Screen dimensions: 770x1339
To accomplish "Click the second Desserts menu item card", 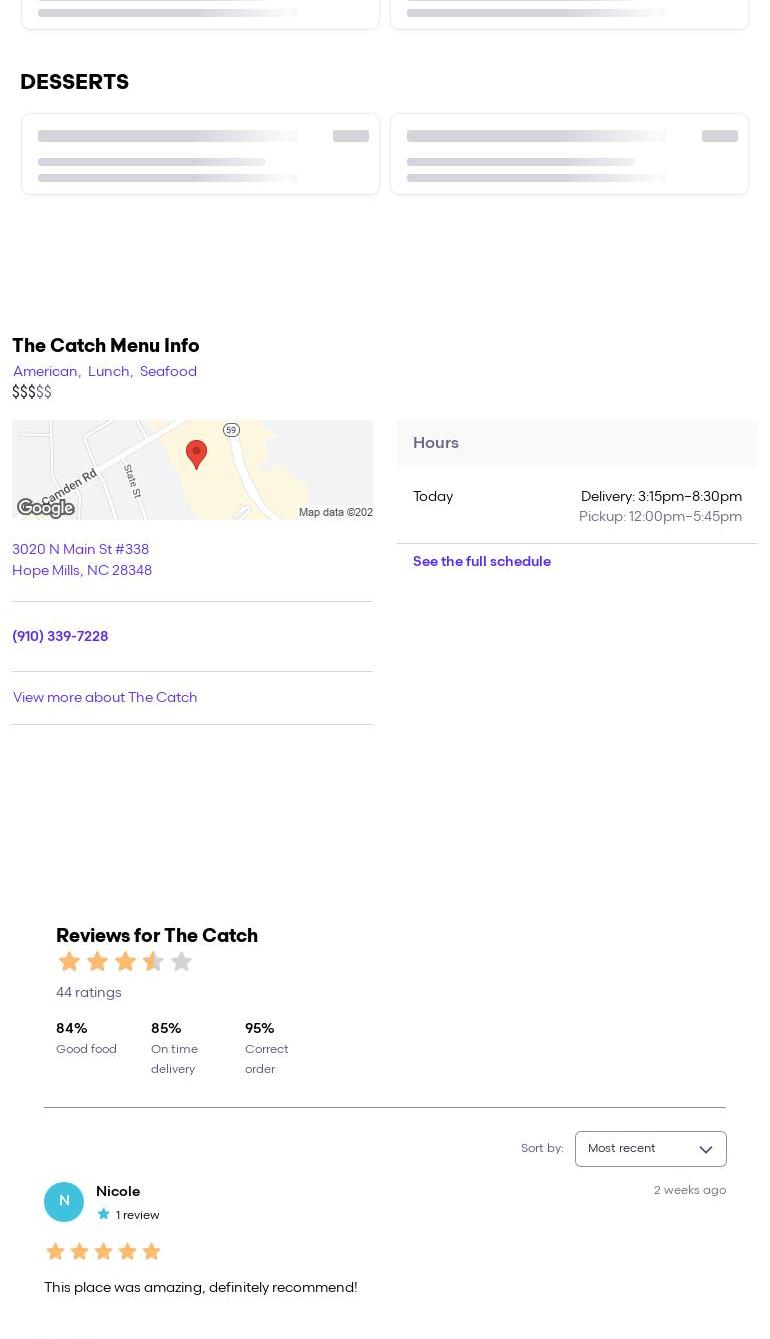I will pos(569,154).
